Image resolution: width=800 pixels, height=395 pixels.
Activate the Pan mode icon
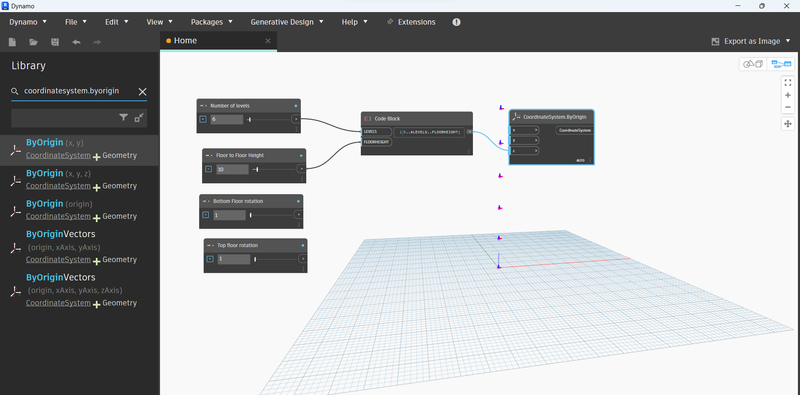coord(788,124)
